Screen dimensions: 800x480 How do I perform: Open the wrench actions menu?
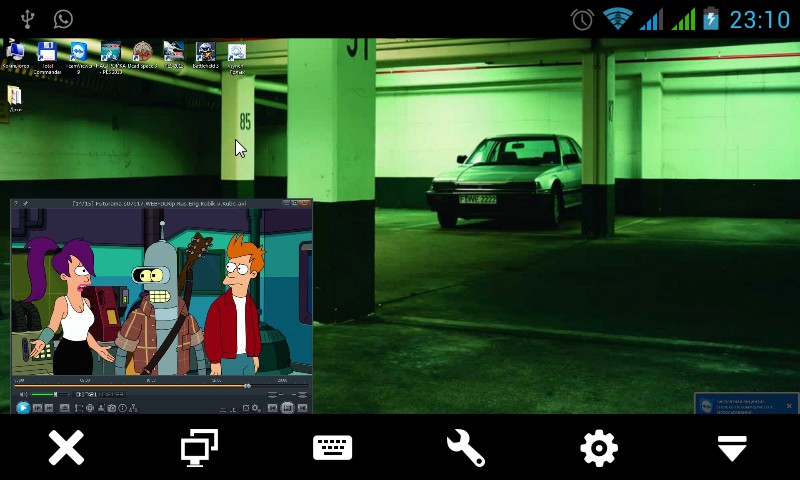pyautogui.click(x=466, y=448)
